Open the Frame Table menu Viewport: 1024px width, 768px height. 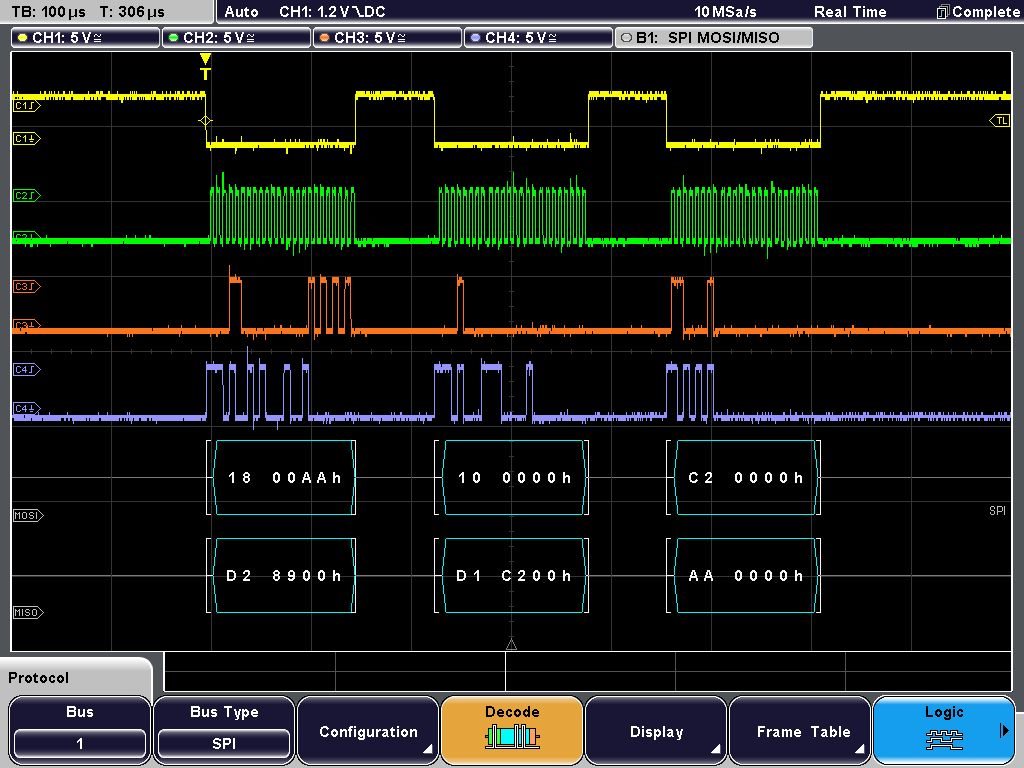tap(800, 732)
